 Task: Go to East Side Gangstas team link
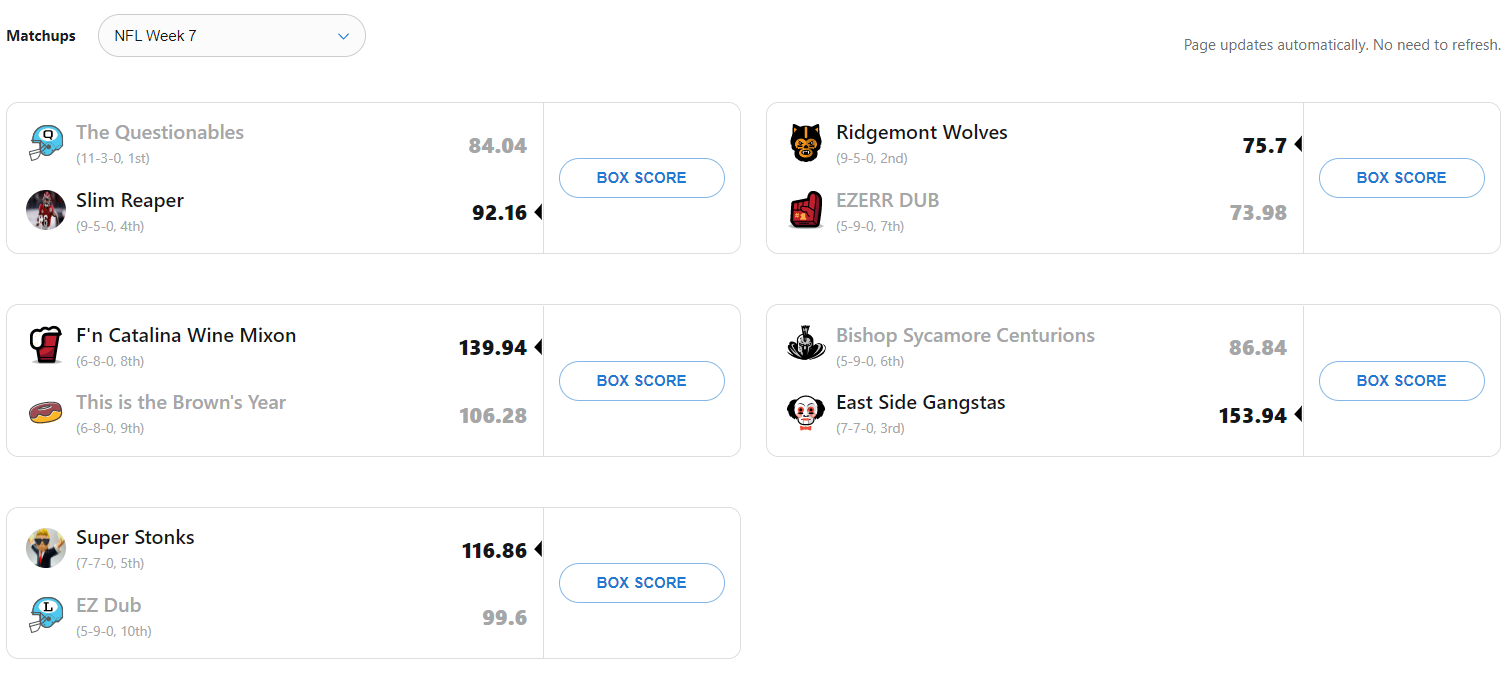click(920, 403)
